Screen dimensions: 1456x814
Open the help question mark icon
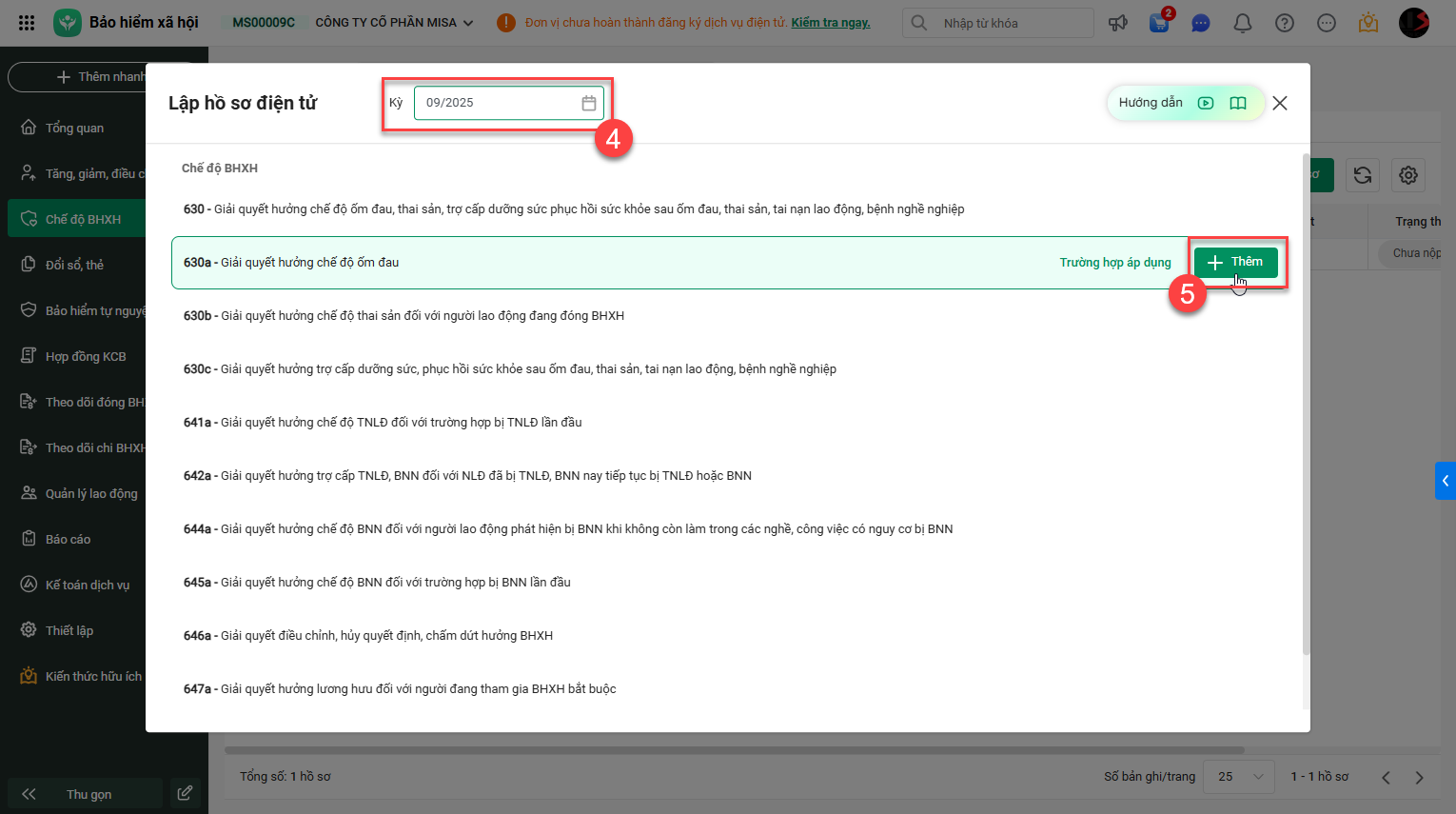point(1285,23)
